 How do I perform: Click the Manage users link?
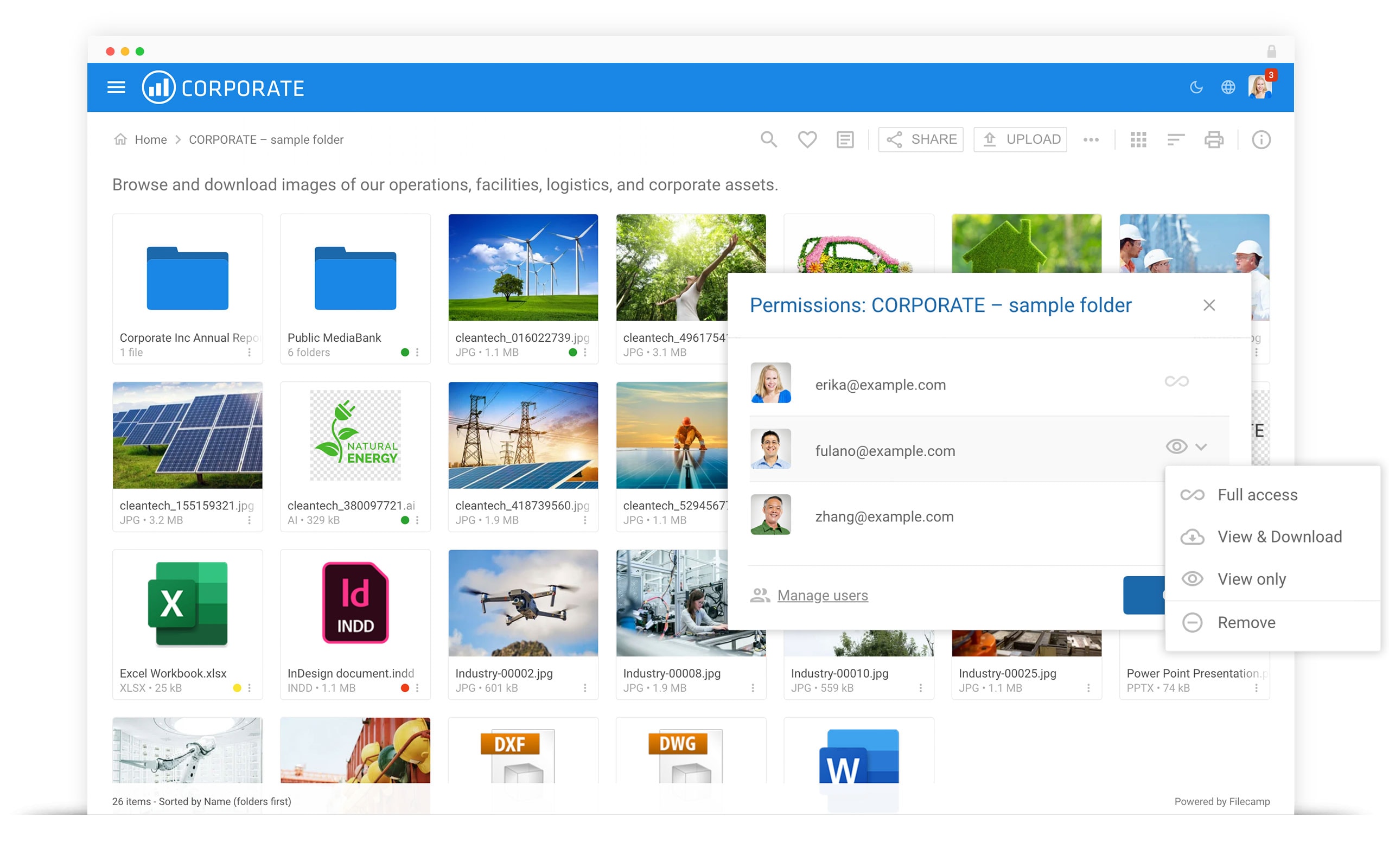click(x=822, y=595)
